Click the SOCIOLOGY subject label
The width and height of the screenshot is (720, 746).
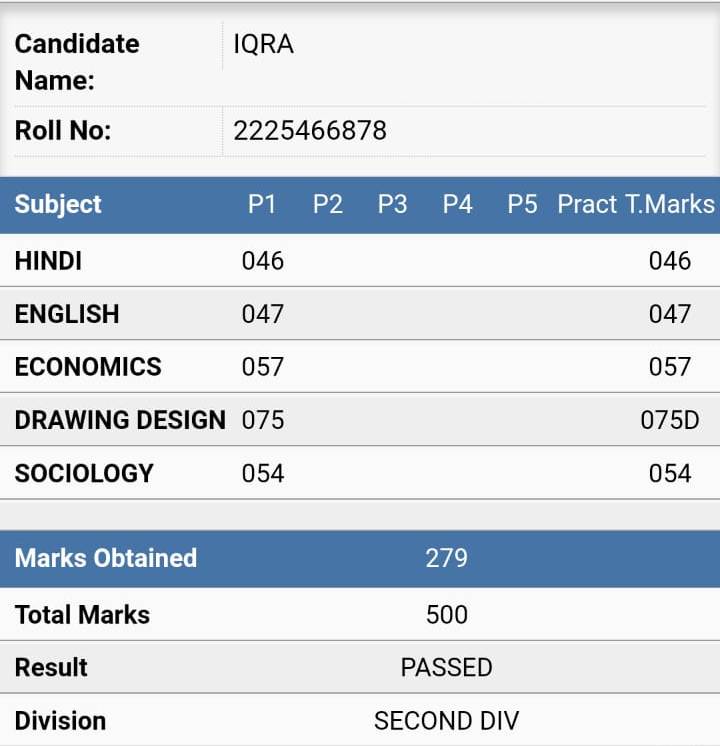84,473
